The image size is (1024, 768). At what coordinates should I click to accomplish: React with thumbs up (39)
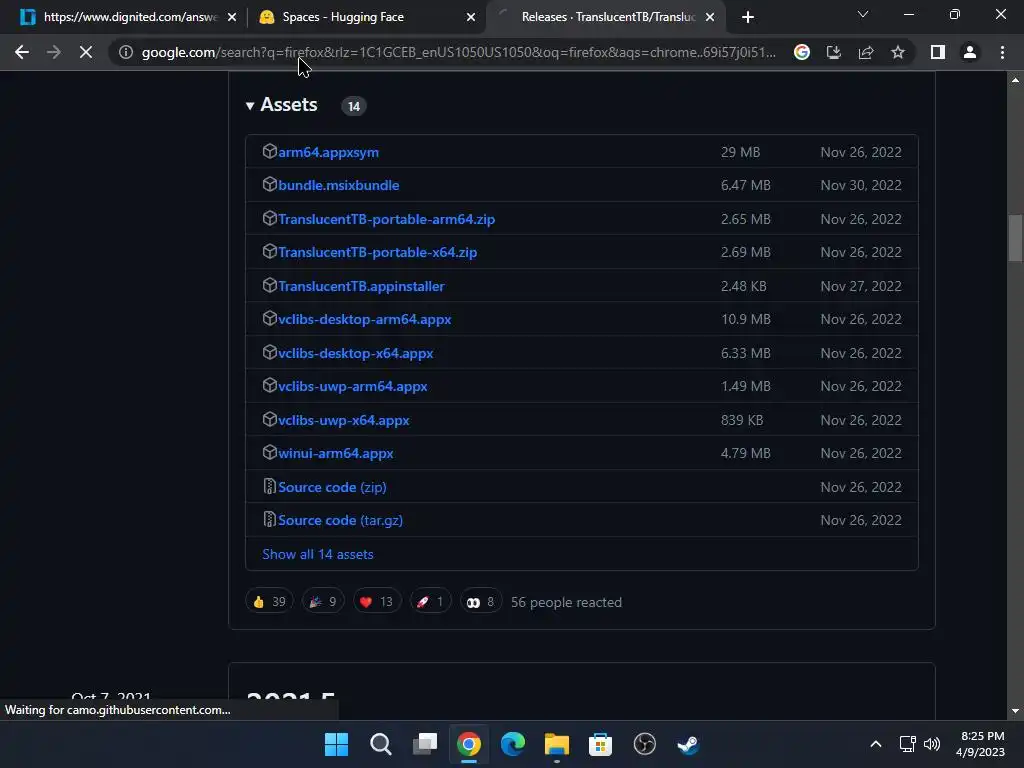[x=269, y=601]
